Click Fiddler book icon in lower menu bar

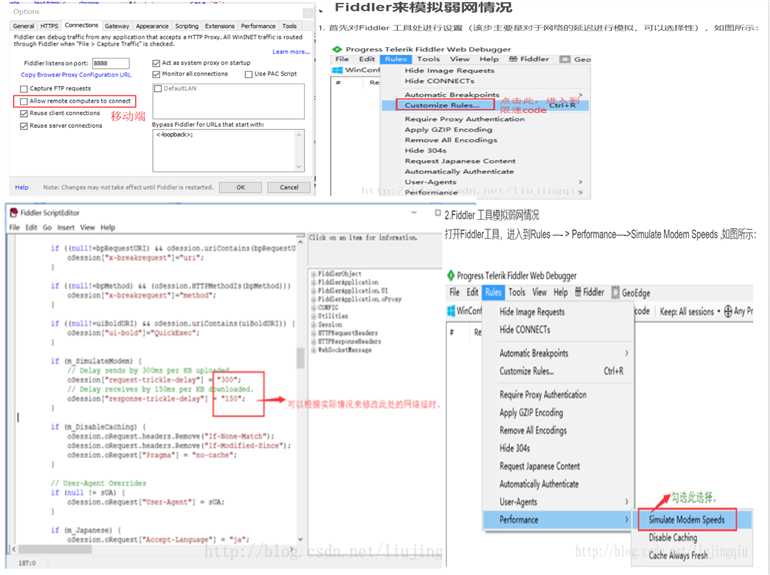pos(578,292)
